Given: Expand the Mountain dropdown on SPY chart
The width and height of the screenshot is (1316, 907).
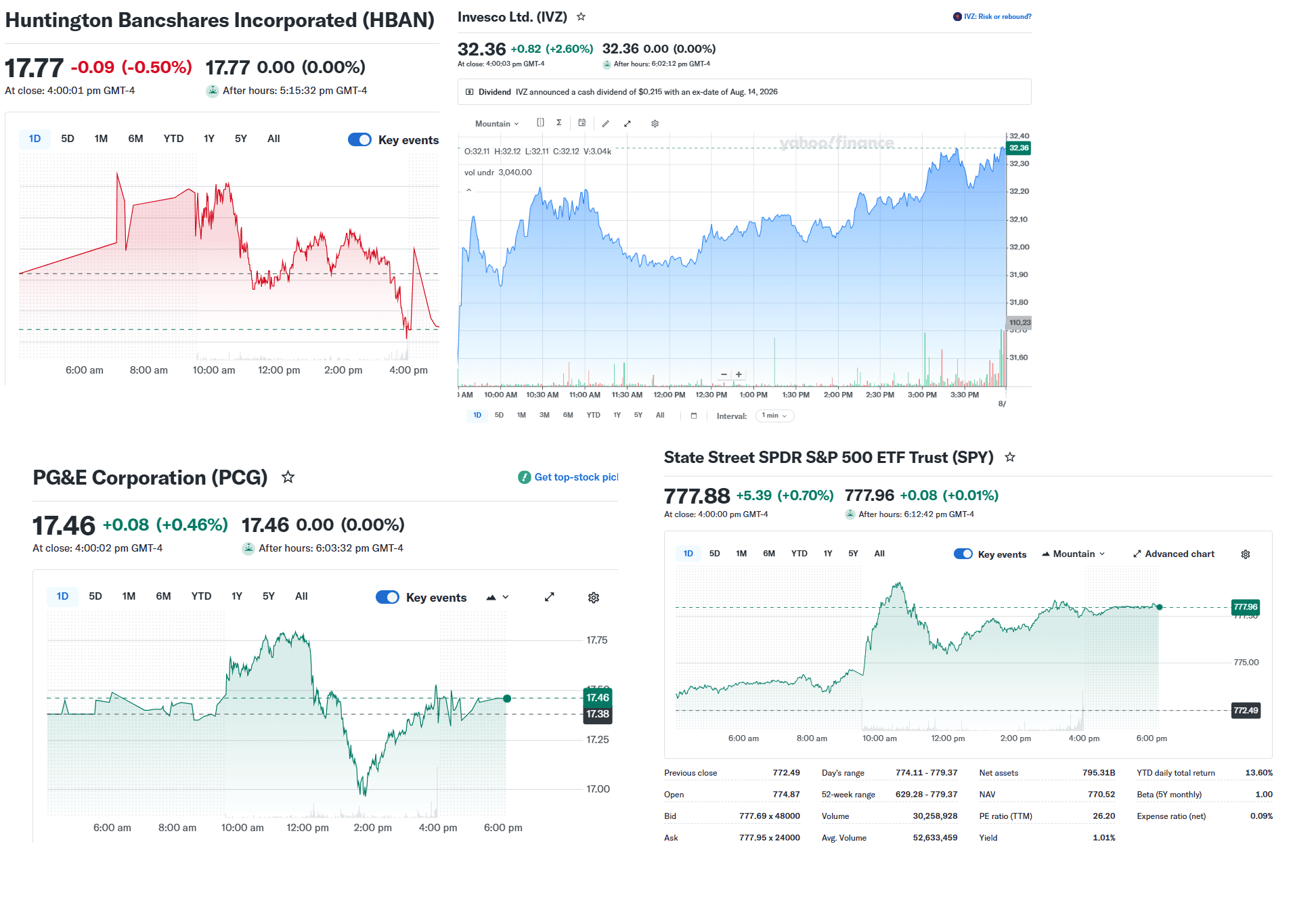Looking at the screenshot, I should click(1074, 554).
